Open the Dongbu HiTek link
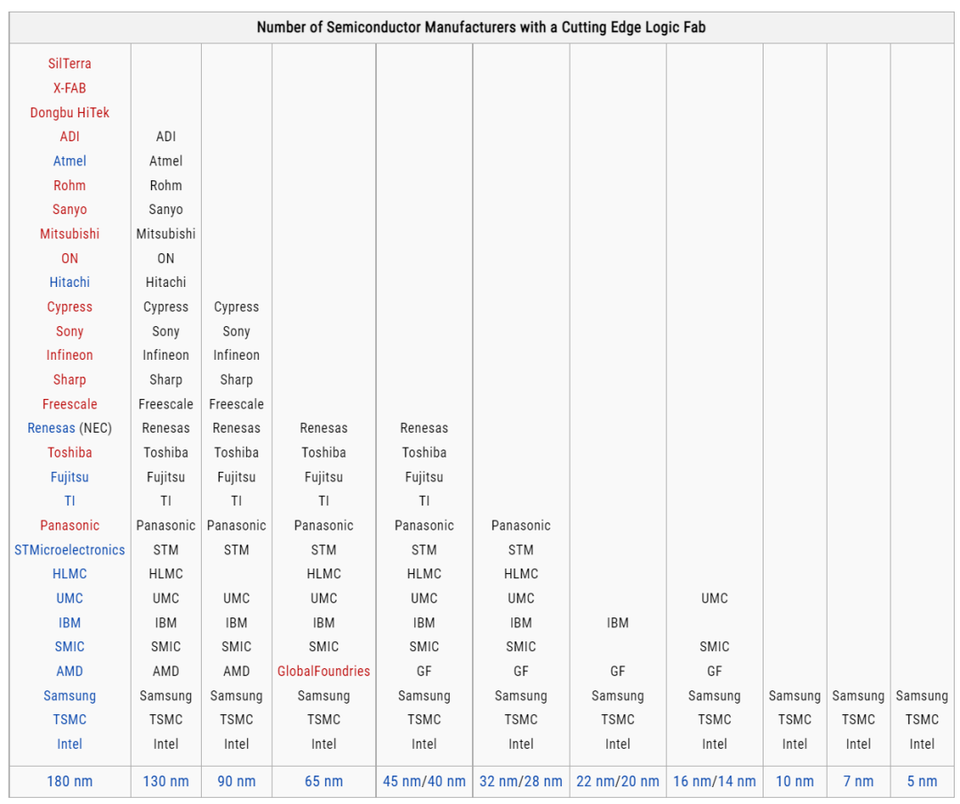Viewport: 960px width, 804px height. pyautogui.click(x=70, y=113)
